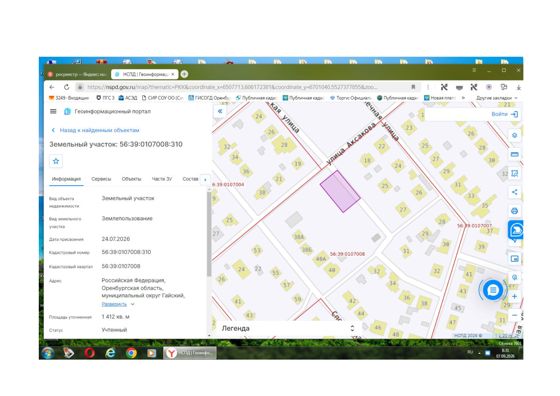This screenshot has height=396, width=560.
Task: Open the Новая плат bookmark
Action: click(439, 98)
